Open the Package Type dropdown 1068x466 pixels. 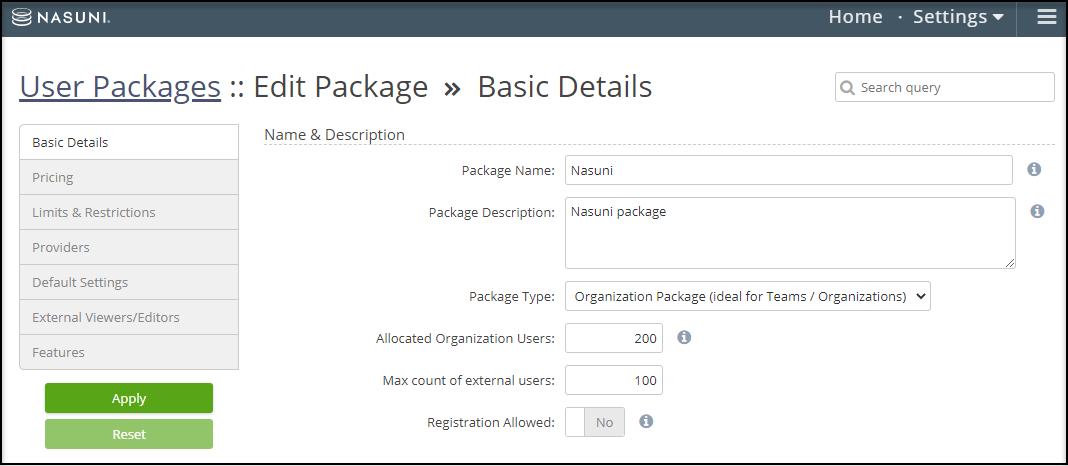747,296
